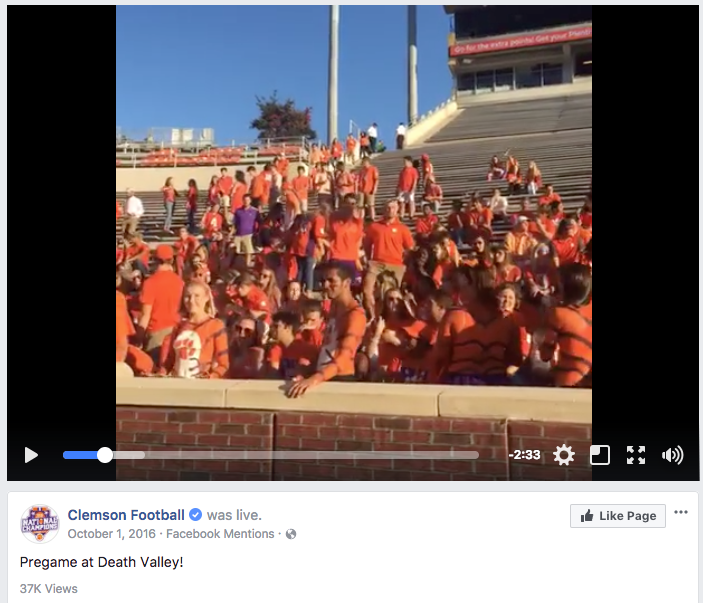Click the 37K Views count
703x603 pixels.
48,589
